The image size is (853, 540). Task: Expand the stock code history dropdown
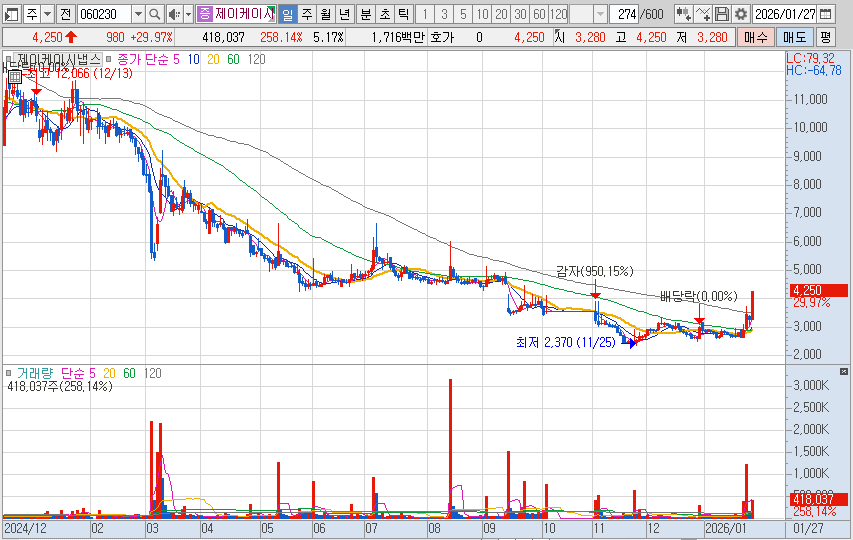click(x=138, y=14)
